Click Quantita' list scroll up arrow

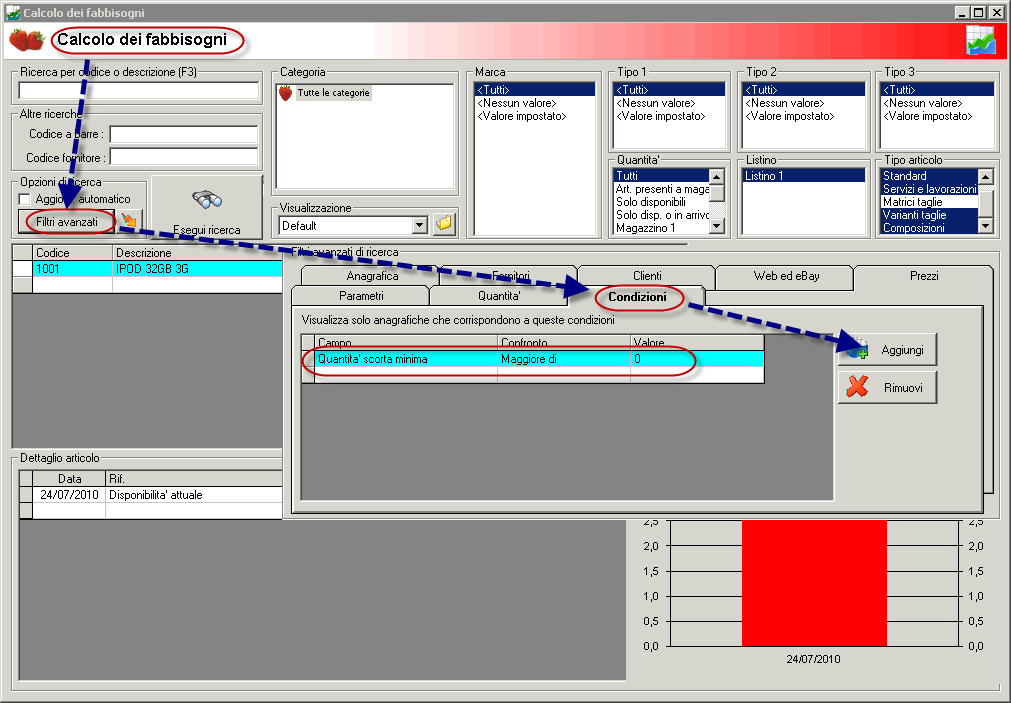pyautogui.click(x=716, y=176)
